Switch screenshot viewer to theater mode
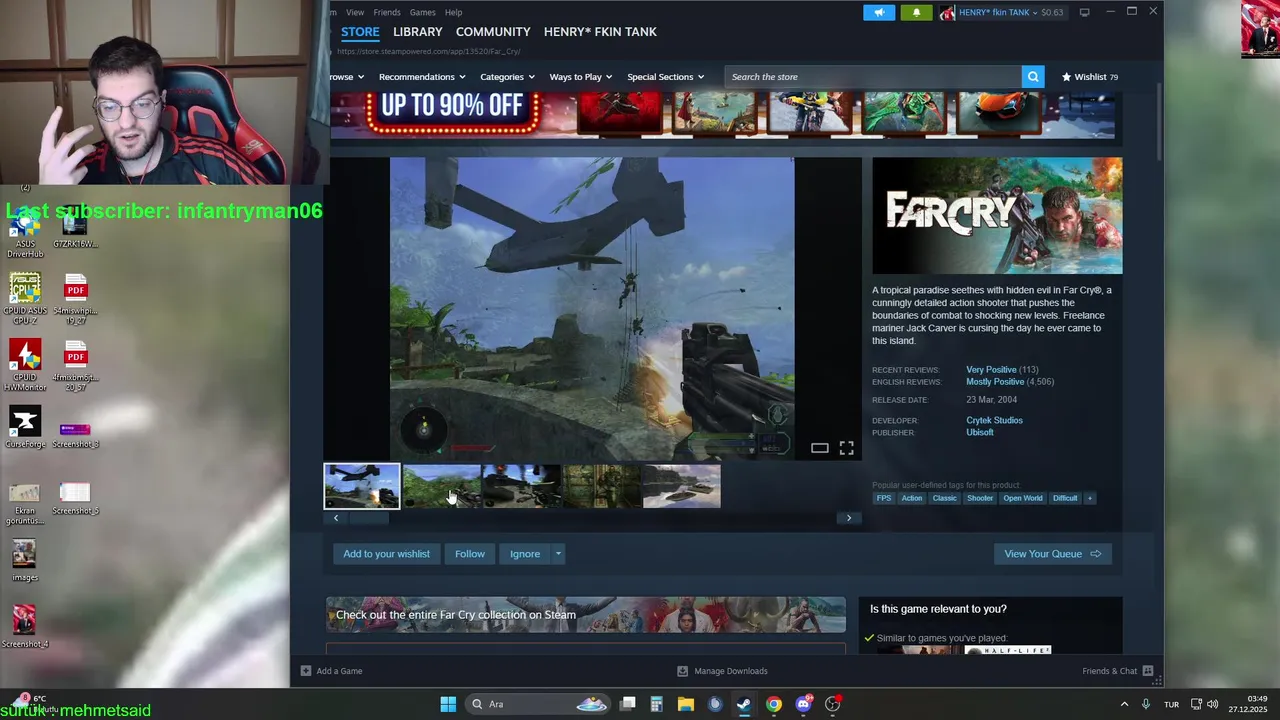The height and width of the screenshot is (720, 1280). (819, 448)
